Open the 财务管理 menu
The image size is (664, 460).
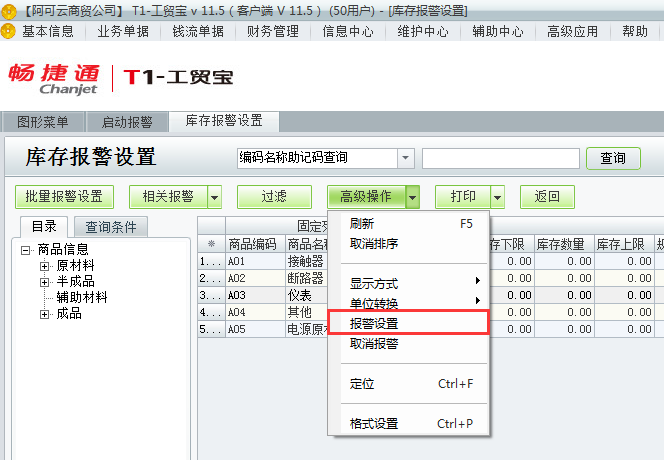click(273, 31)
